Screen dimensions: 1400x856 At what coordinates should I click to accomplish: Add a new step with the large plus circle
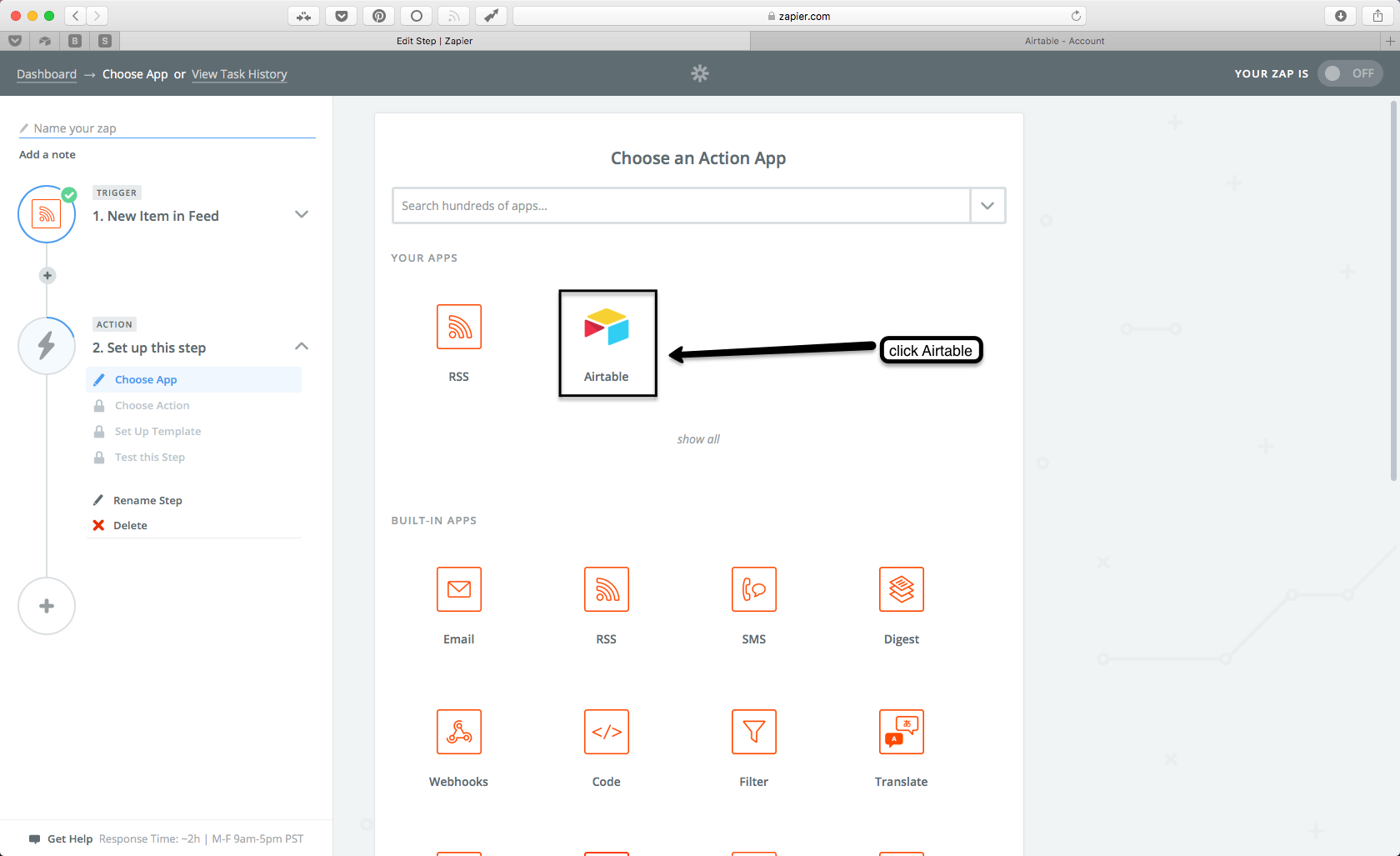(x=47, y=606)
